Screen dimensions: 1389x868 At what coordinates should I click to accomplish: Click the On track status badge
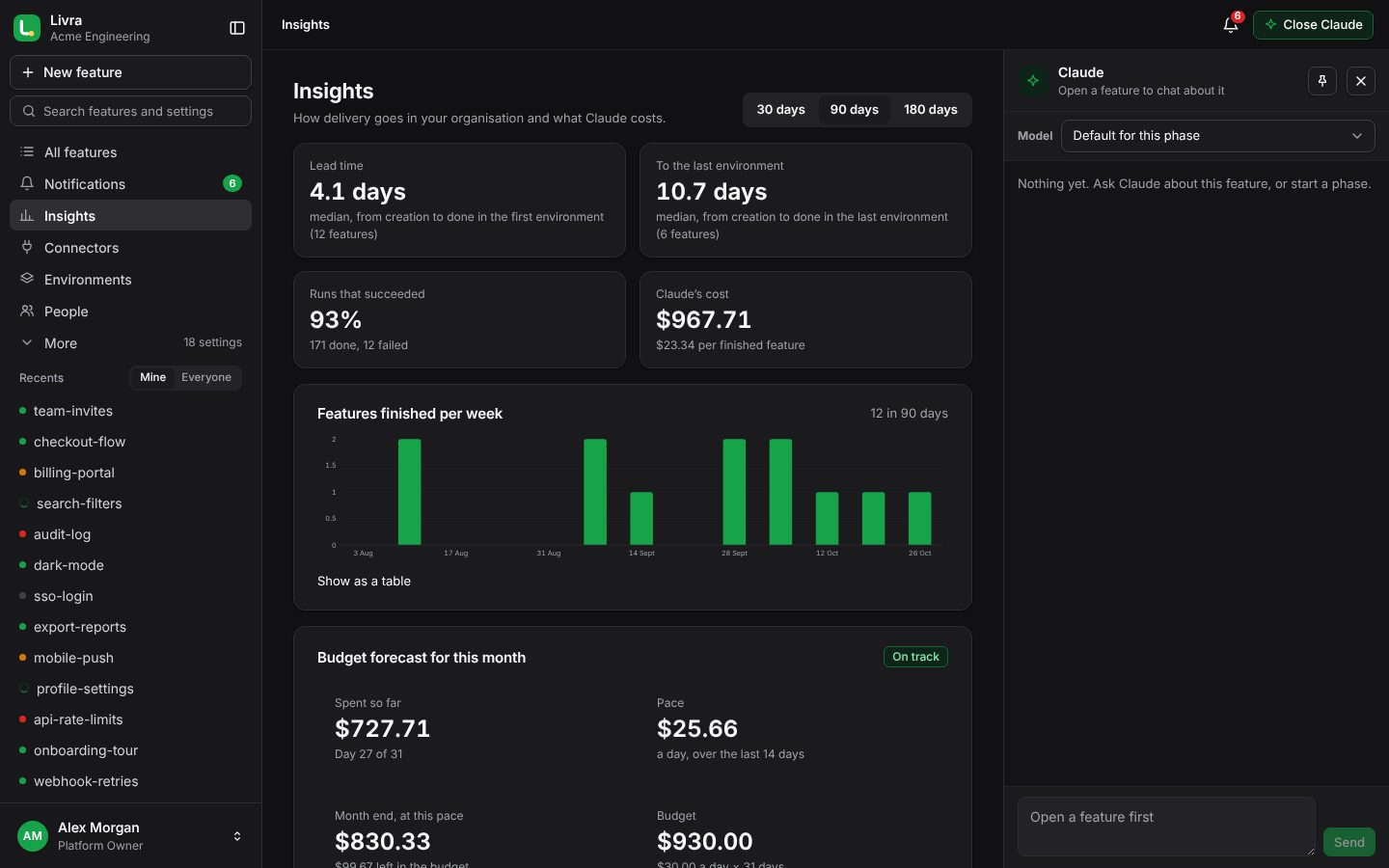(915, 657)
